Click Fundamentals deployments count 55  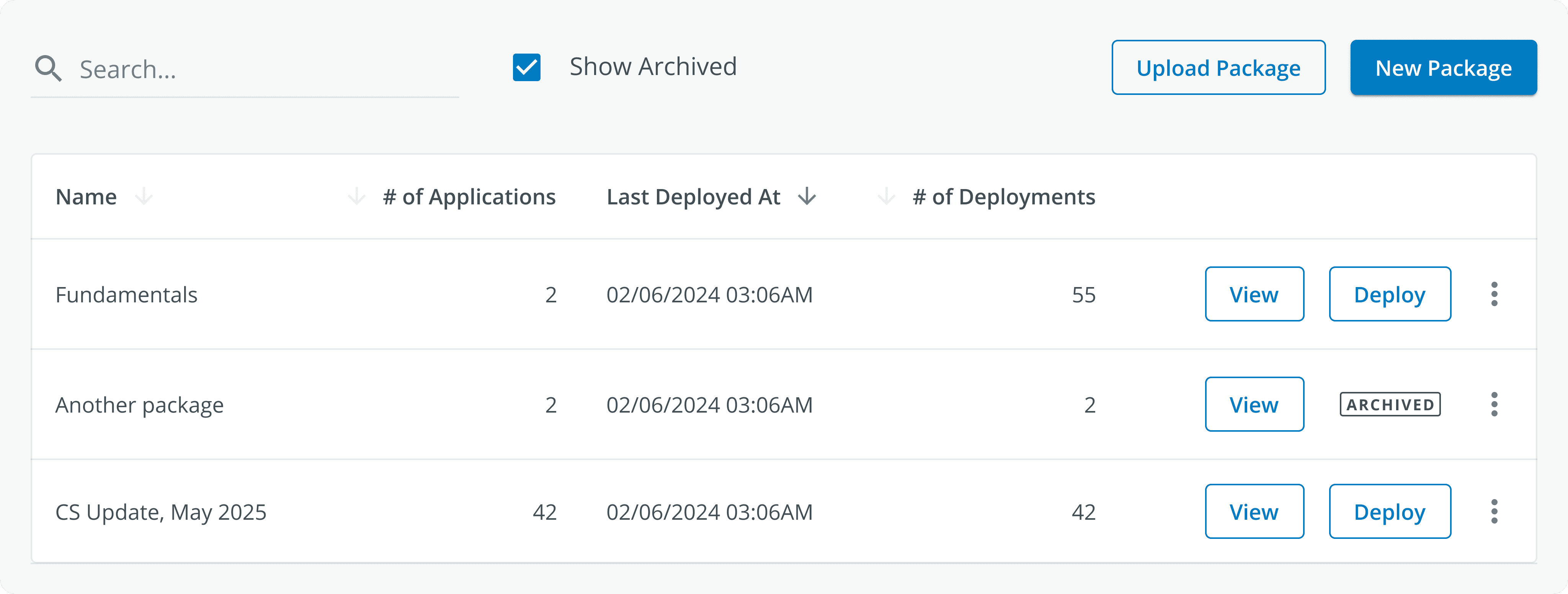point(1083,295)
